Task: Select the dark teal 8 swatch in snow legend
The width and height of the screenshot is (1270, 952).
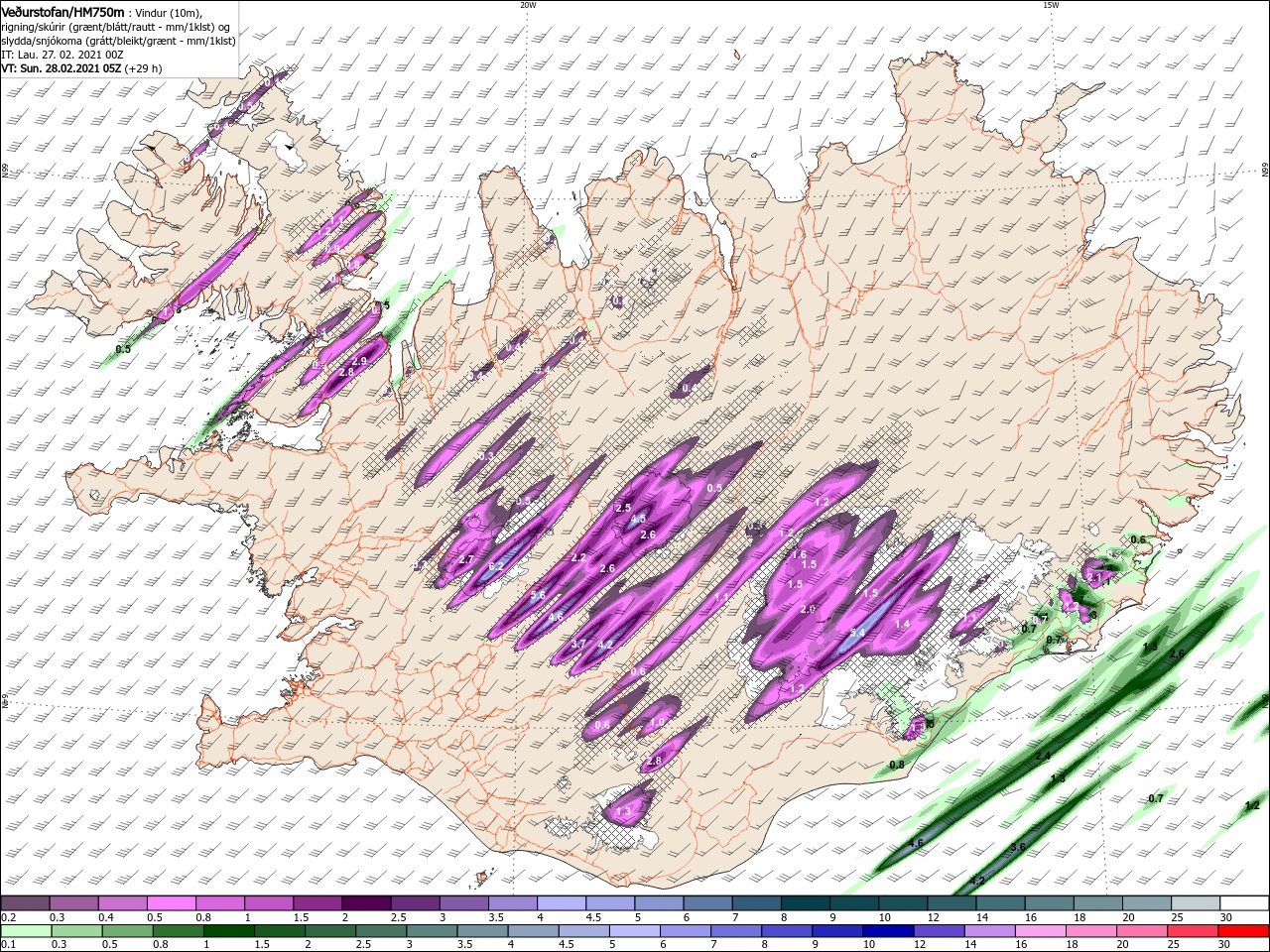Action: tap(804, 903)
